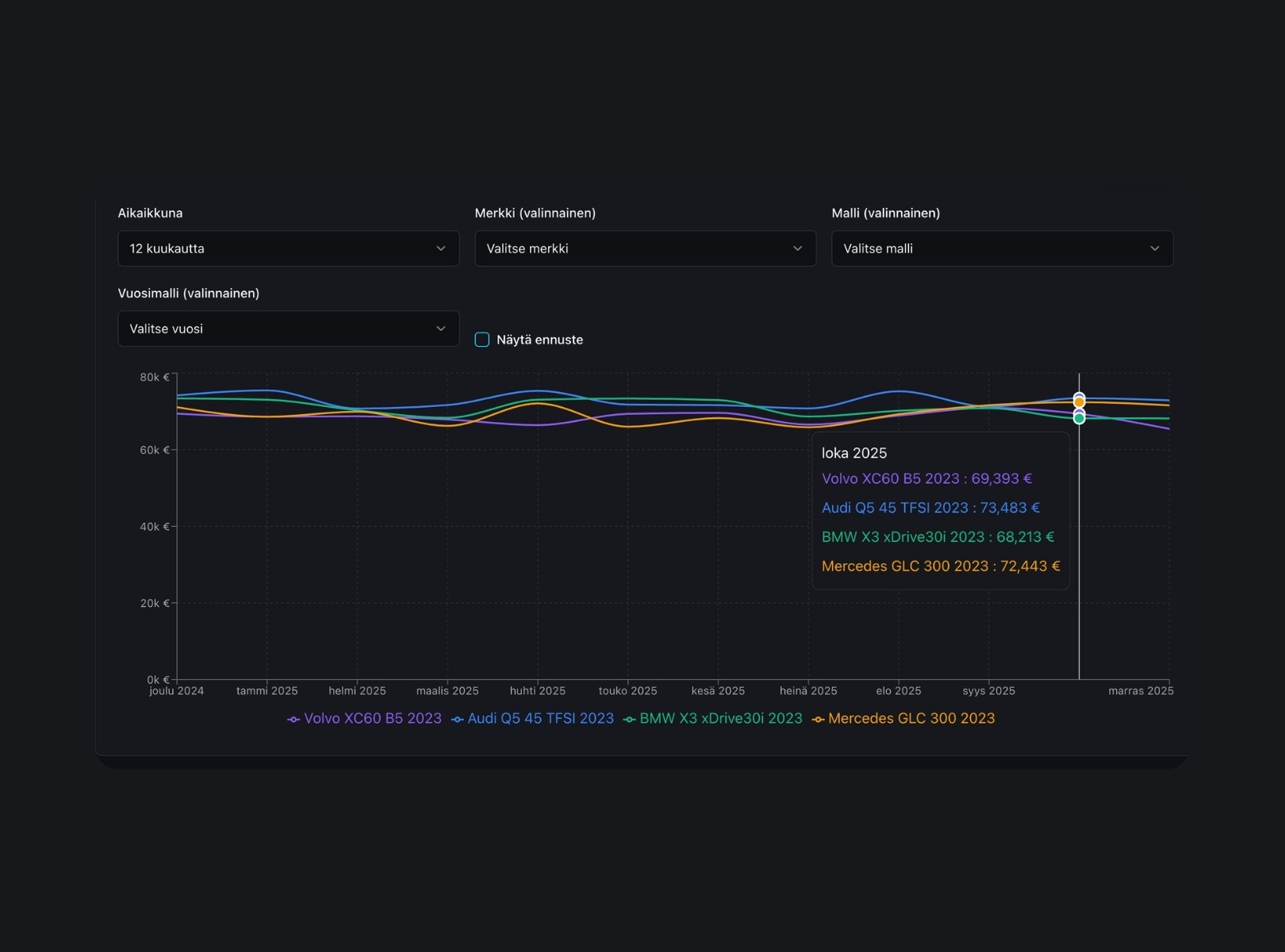
Task: Click the Aikaikkuna field label
Action: tap(151, 213)
